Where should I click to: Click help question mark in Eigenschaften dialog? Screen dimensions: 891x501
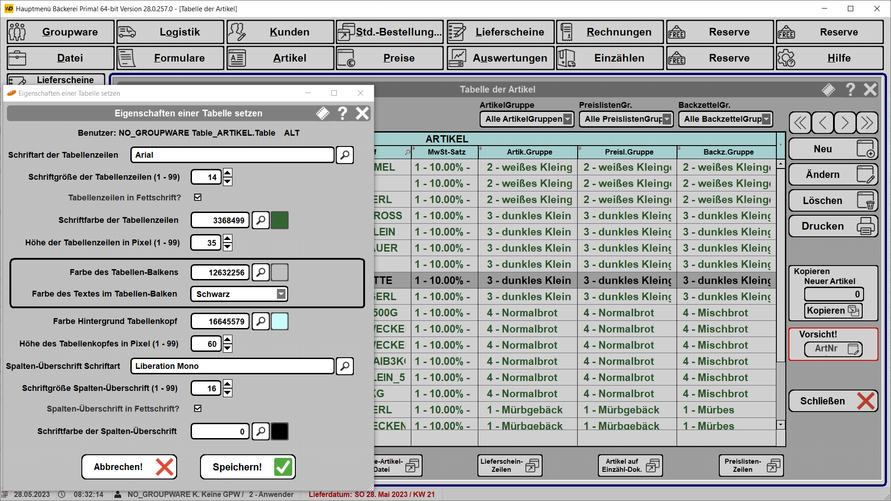342,114
